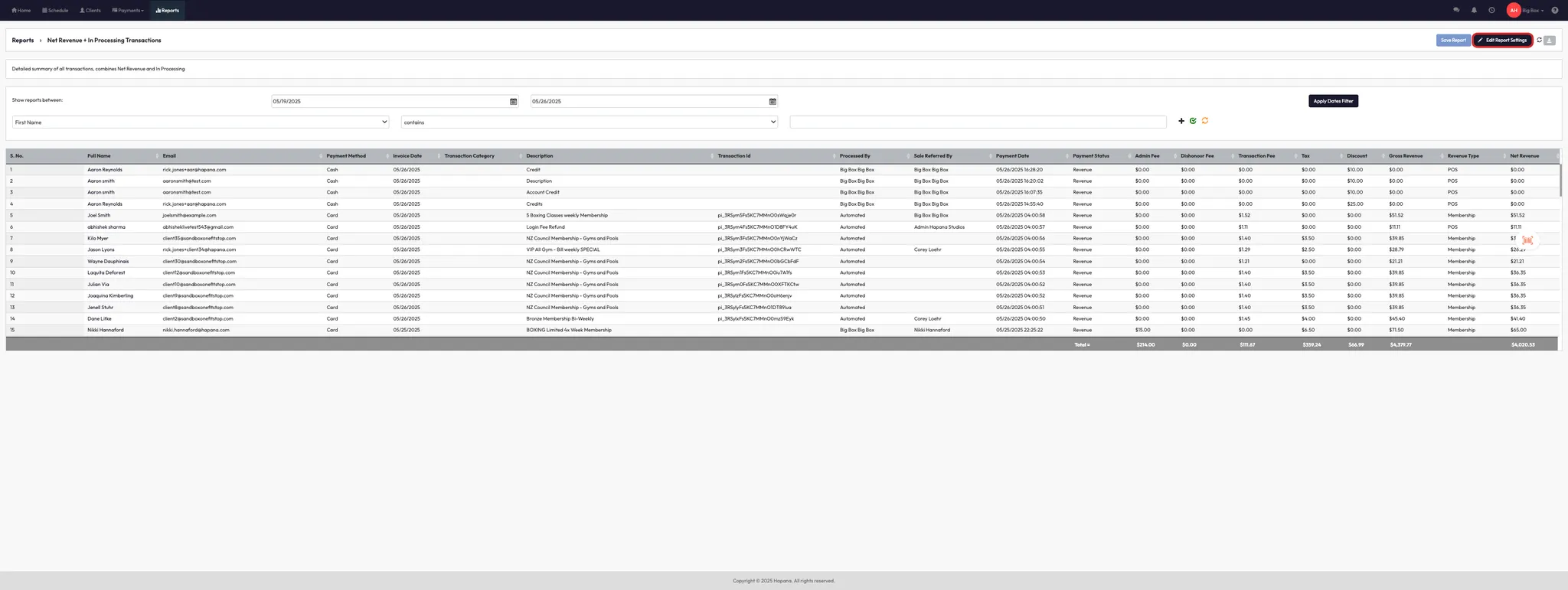1568x590 pixels.
Task: Click the filter value text input
Action: pyautogui.click(x=978, y=122)
